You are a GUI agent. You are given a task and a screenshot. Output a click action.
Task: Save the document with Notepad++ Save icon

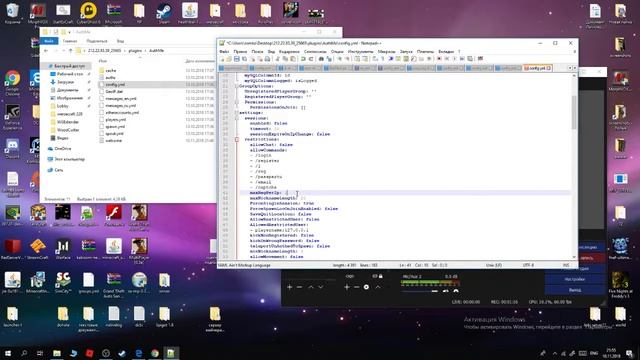(x=237, y=59)
